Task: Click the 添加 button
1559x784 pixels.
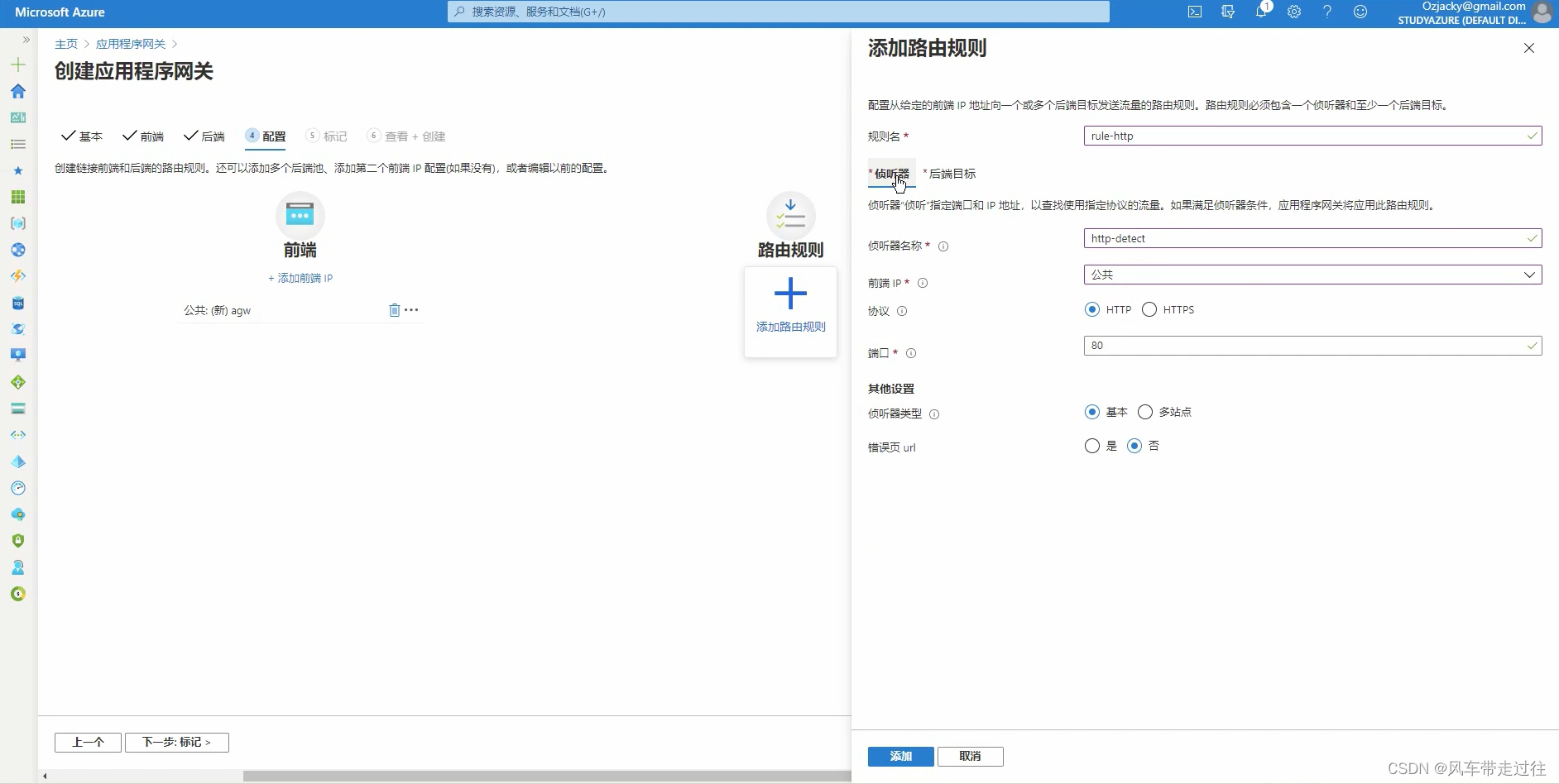Action: pyautogui.click(x=901, y=757)
